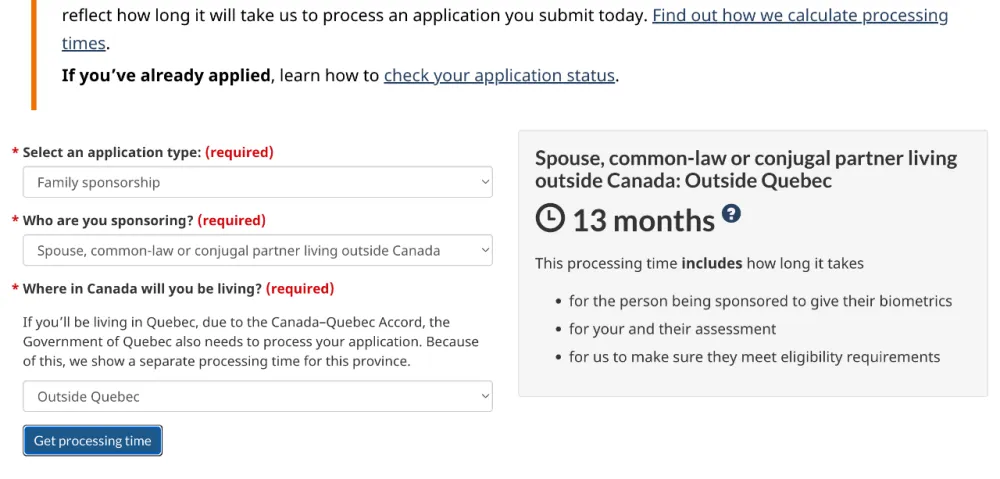Open the 'Family sponsorship' application type dropdown
This screenshot has height=479, width=1000.
pyautogui.click(x=258, y=182)
